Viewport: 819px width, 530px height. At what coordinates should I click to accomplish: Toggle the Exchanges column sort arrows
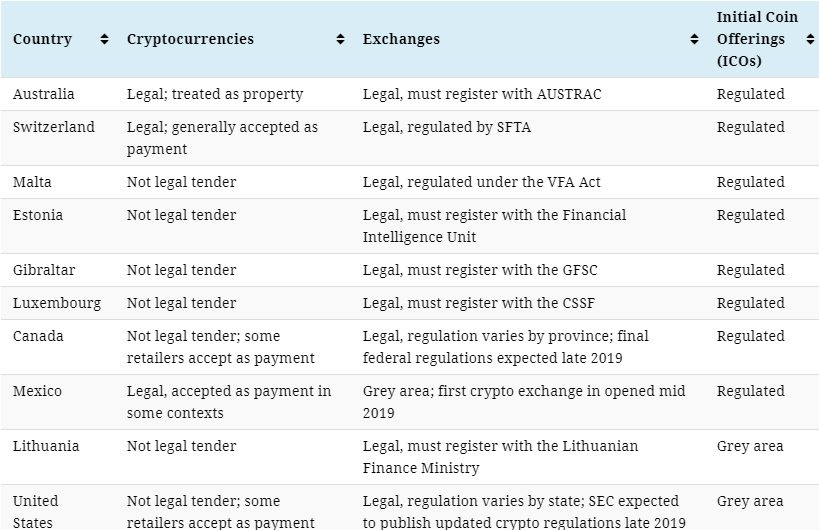[694, 39]
